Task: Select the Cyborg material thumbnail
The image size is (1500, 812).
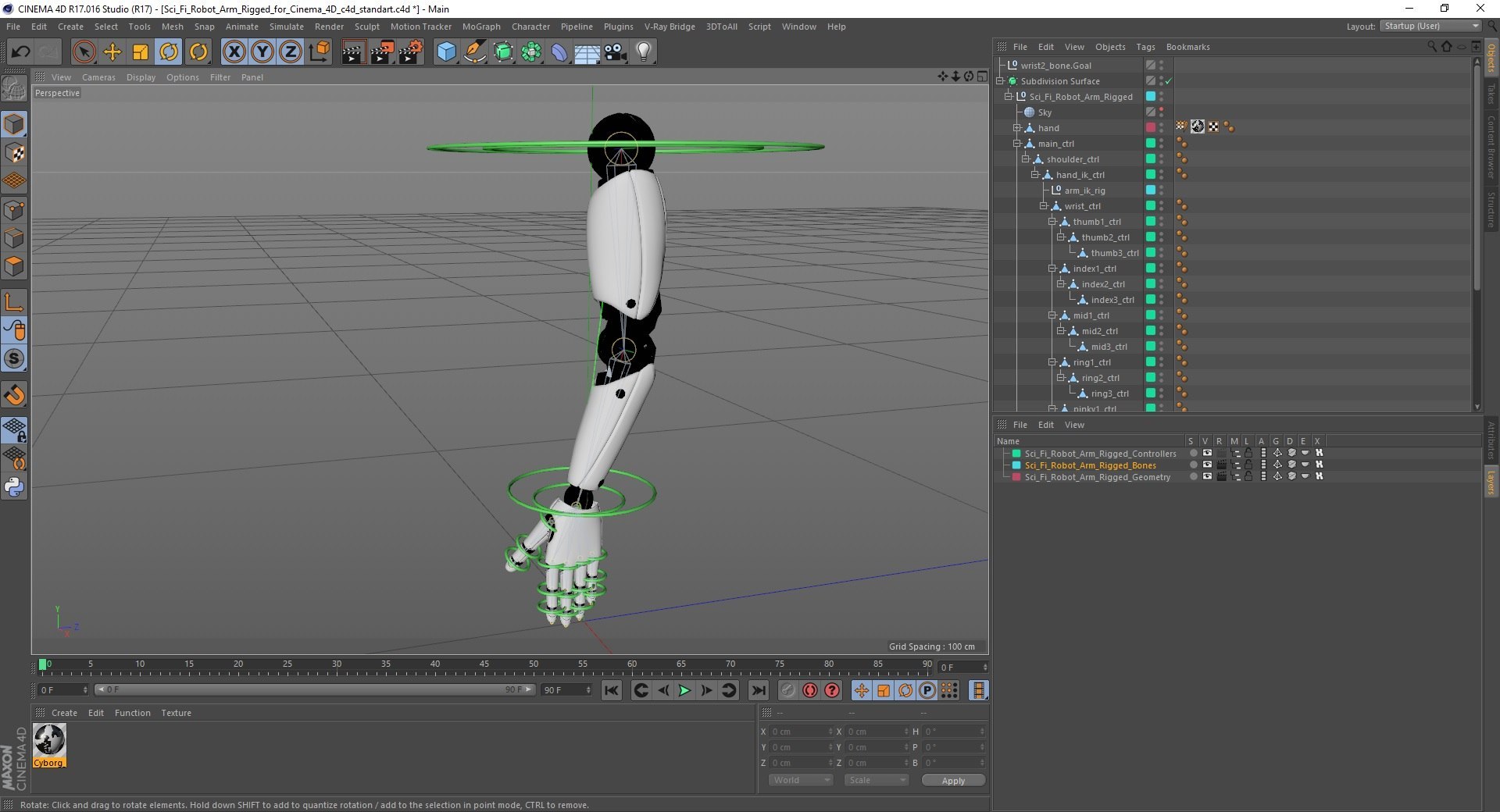Action: tap(49, 746)
